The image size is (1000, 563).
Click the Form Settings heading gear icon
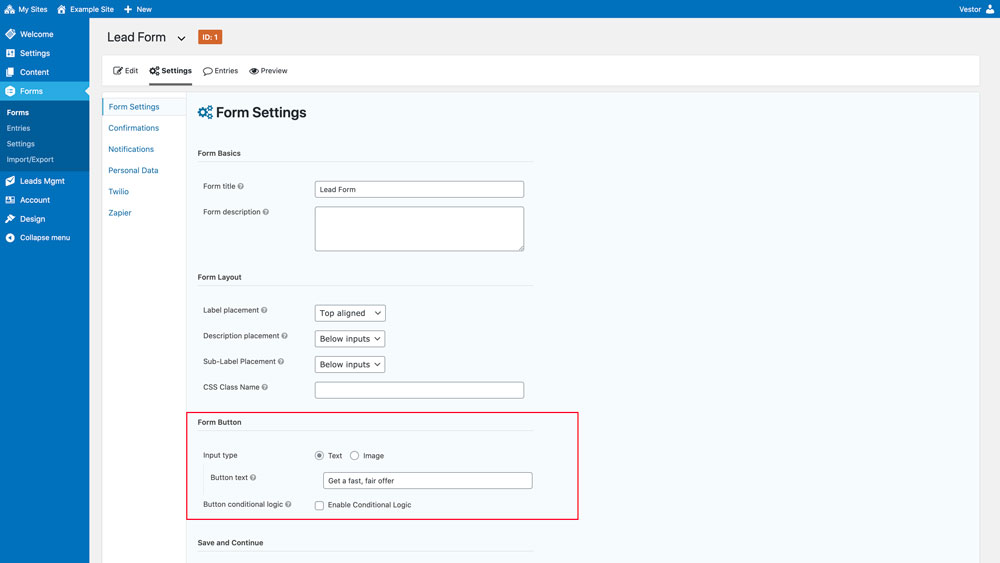(x=205, y=112)
